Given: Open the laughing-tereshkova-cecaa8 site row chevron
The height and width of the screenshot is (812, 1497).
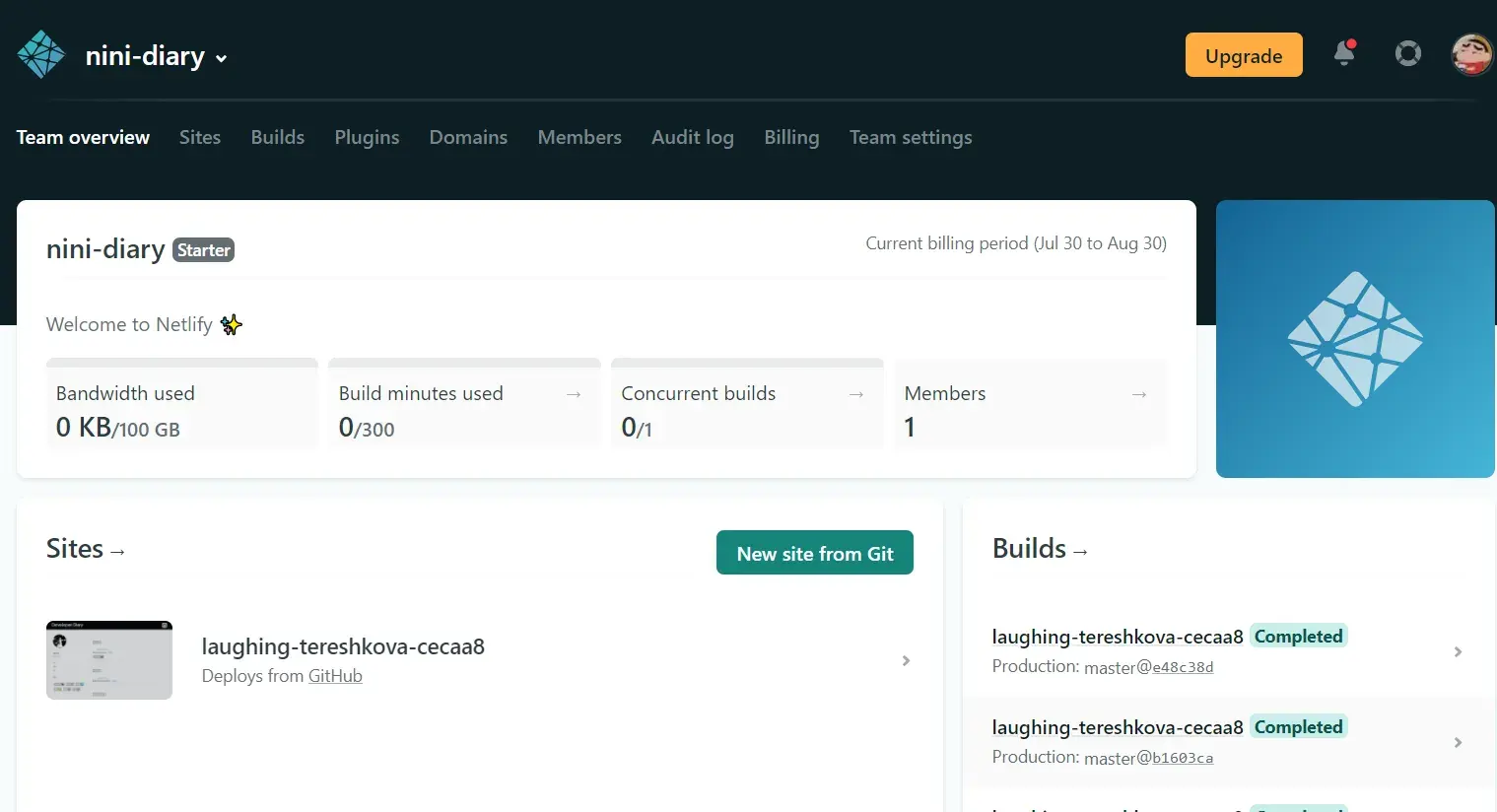Looking at the screenshot, I should (x=906, y=660).
